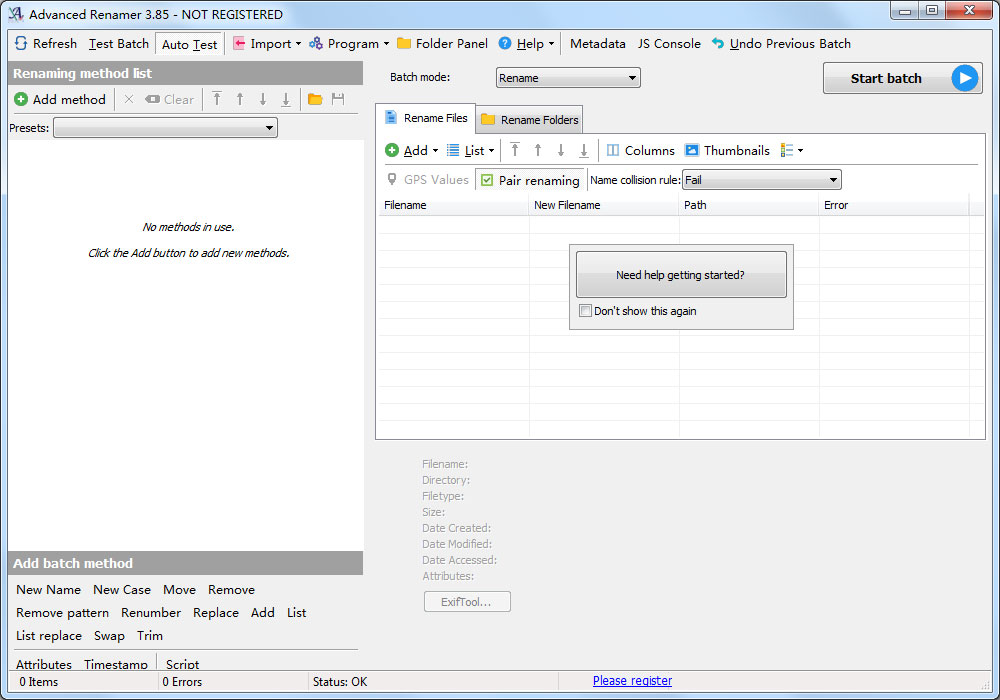The width and height of the screenshot is (1000, 700).
Task: Add a New Case method
Action: (x=122, y=590)
